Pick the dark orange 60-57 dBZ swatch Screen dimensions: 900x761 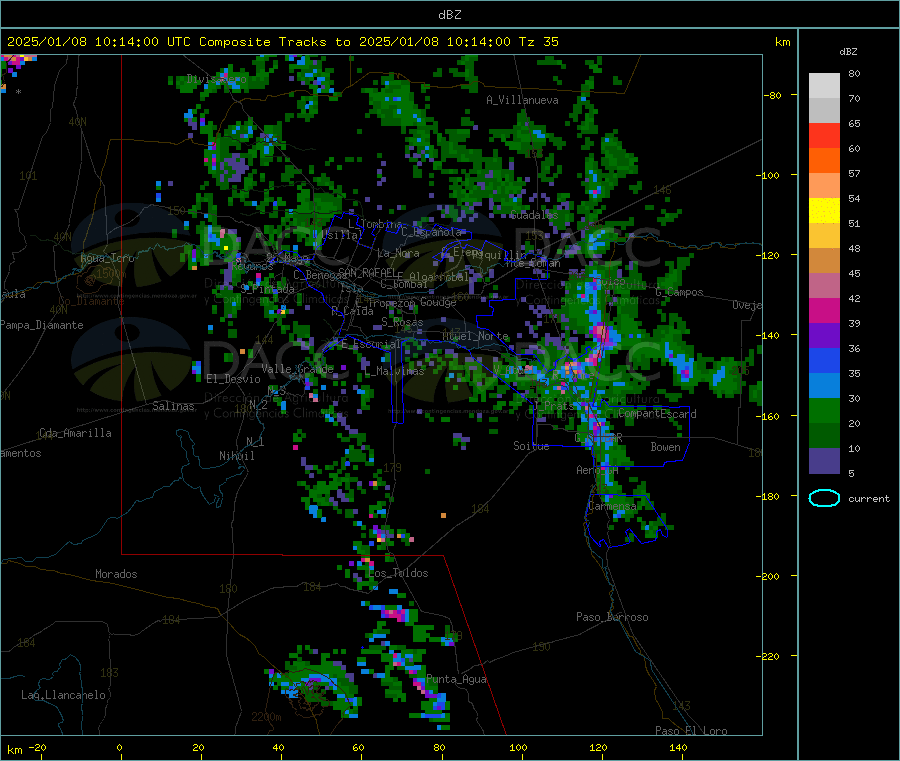click(x=824, y=161)
